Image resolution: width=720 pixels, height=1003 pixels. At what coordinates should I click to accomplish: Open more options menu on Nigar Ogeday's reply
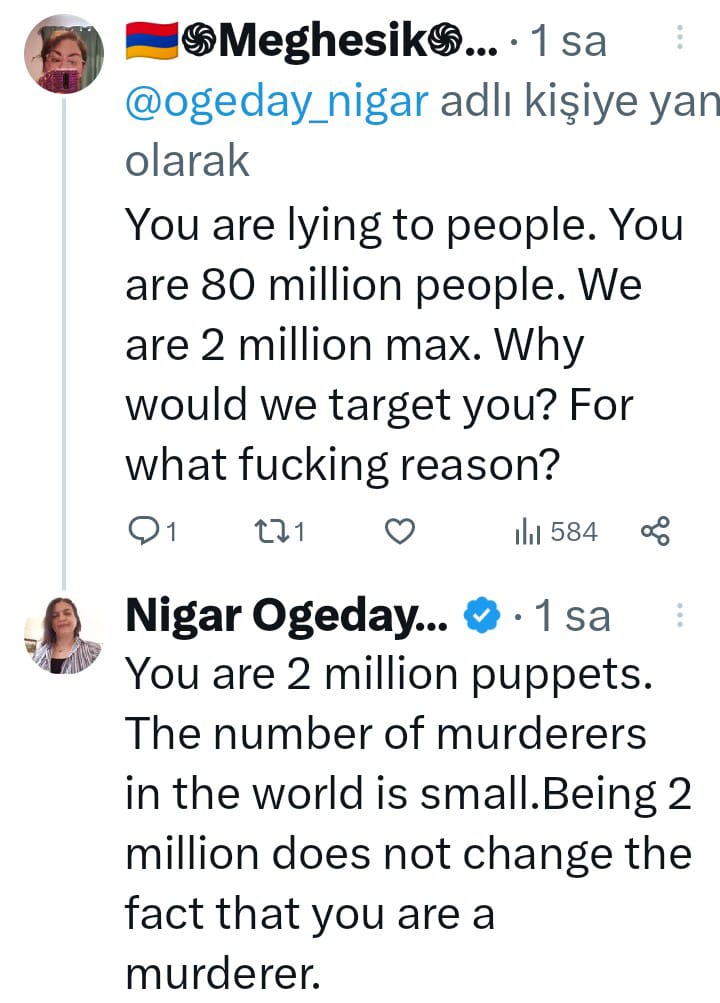pos(681,615)
